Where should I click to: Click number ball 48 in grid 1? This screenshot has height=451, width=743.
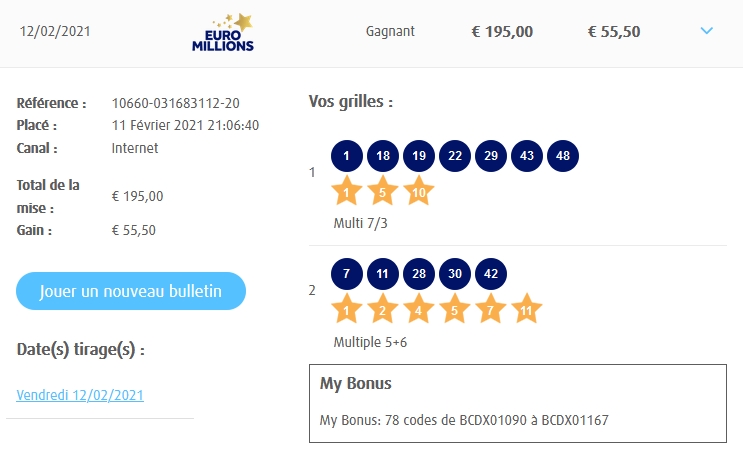click(563, 156)
